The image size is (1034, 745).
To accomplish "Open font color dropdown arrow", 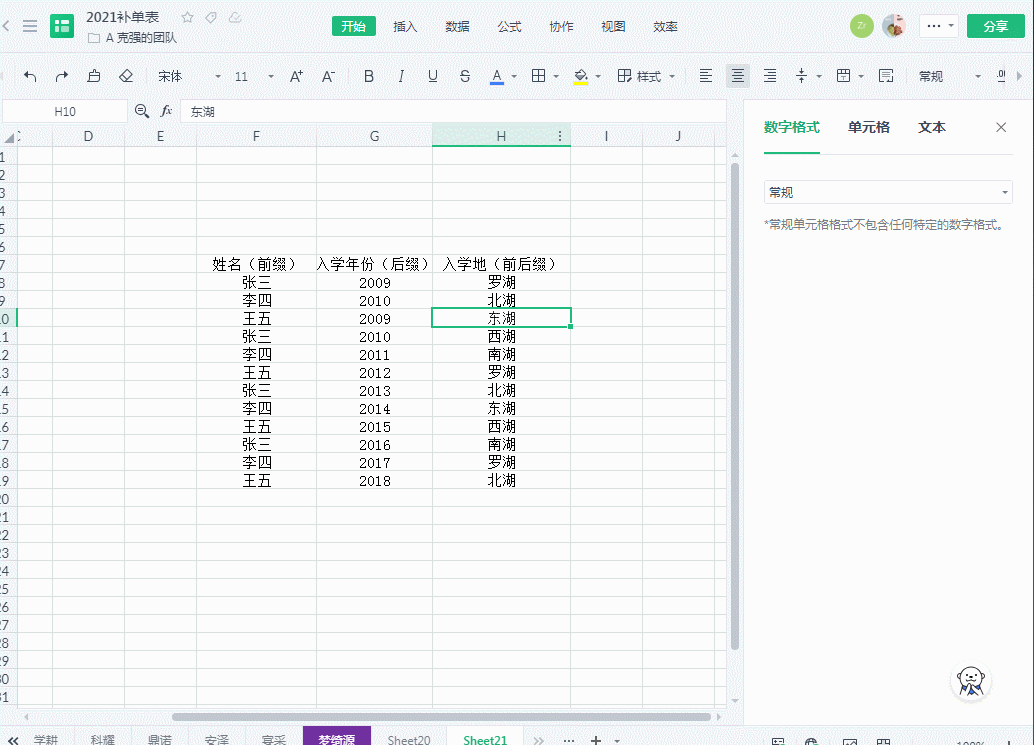I will coord(514,76).
